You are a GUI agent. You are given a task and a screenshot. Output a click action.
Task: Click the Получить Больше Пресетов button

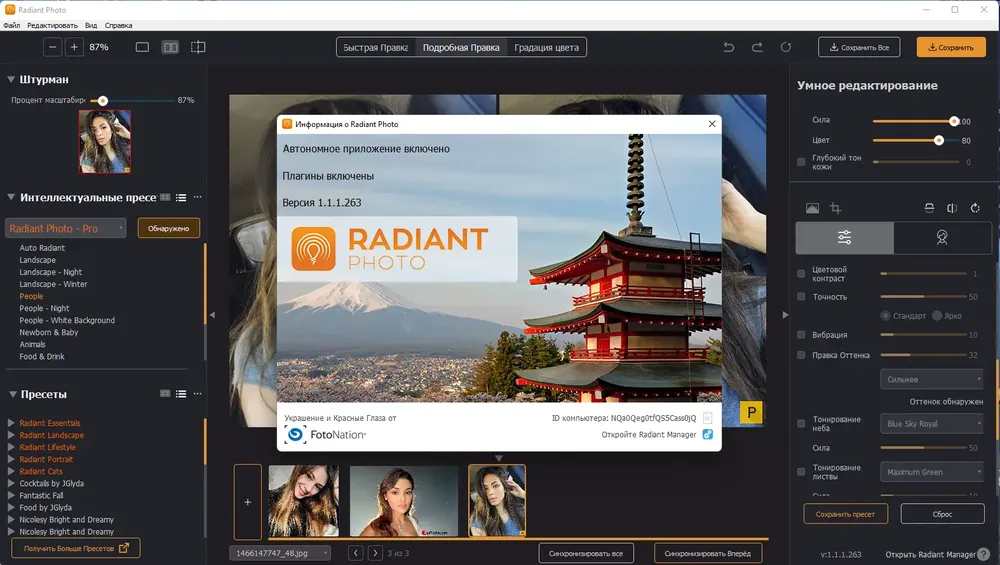pyautogui.click(x=76, y=548)
